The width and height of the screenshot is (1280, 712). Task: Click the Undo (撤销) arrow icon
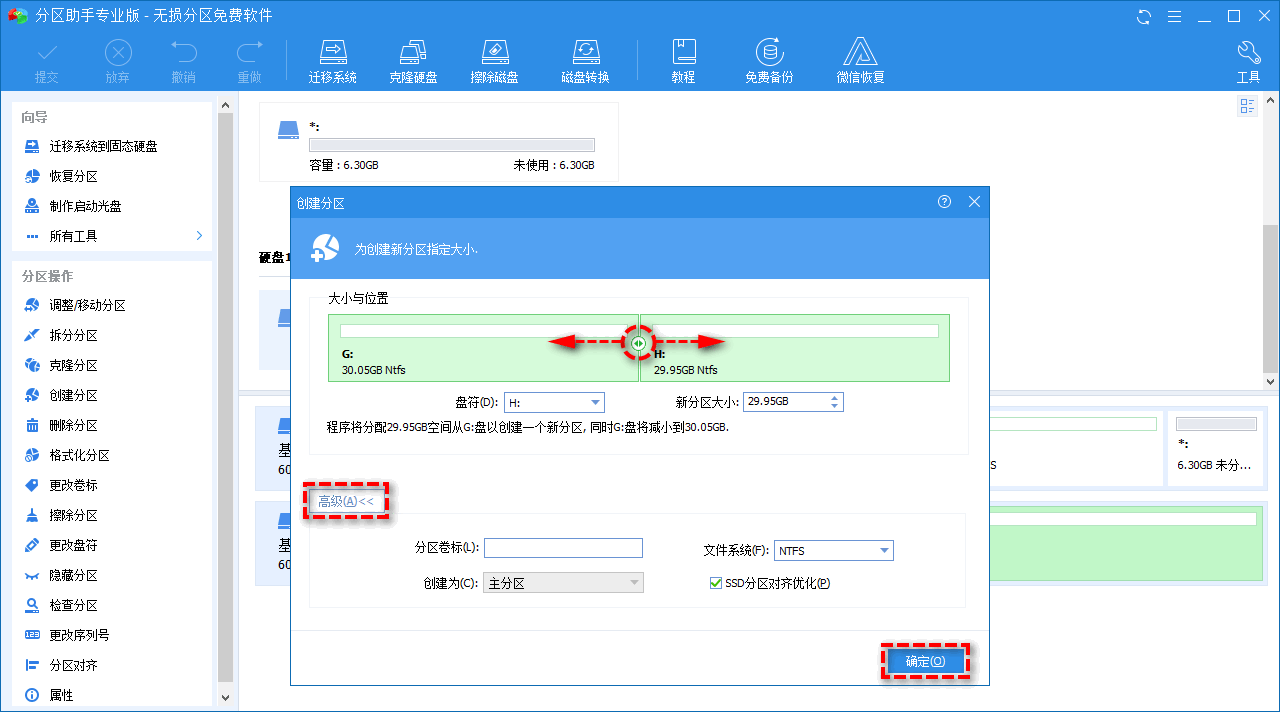tap(183, 61)
